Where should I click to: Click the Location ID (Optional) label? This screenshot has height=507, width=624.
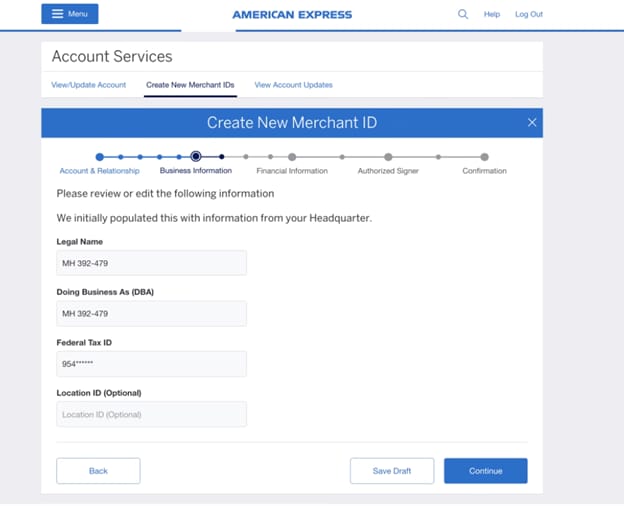[99, 393]
